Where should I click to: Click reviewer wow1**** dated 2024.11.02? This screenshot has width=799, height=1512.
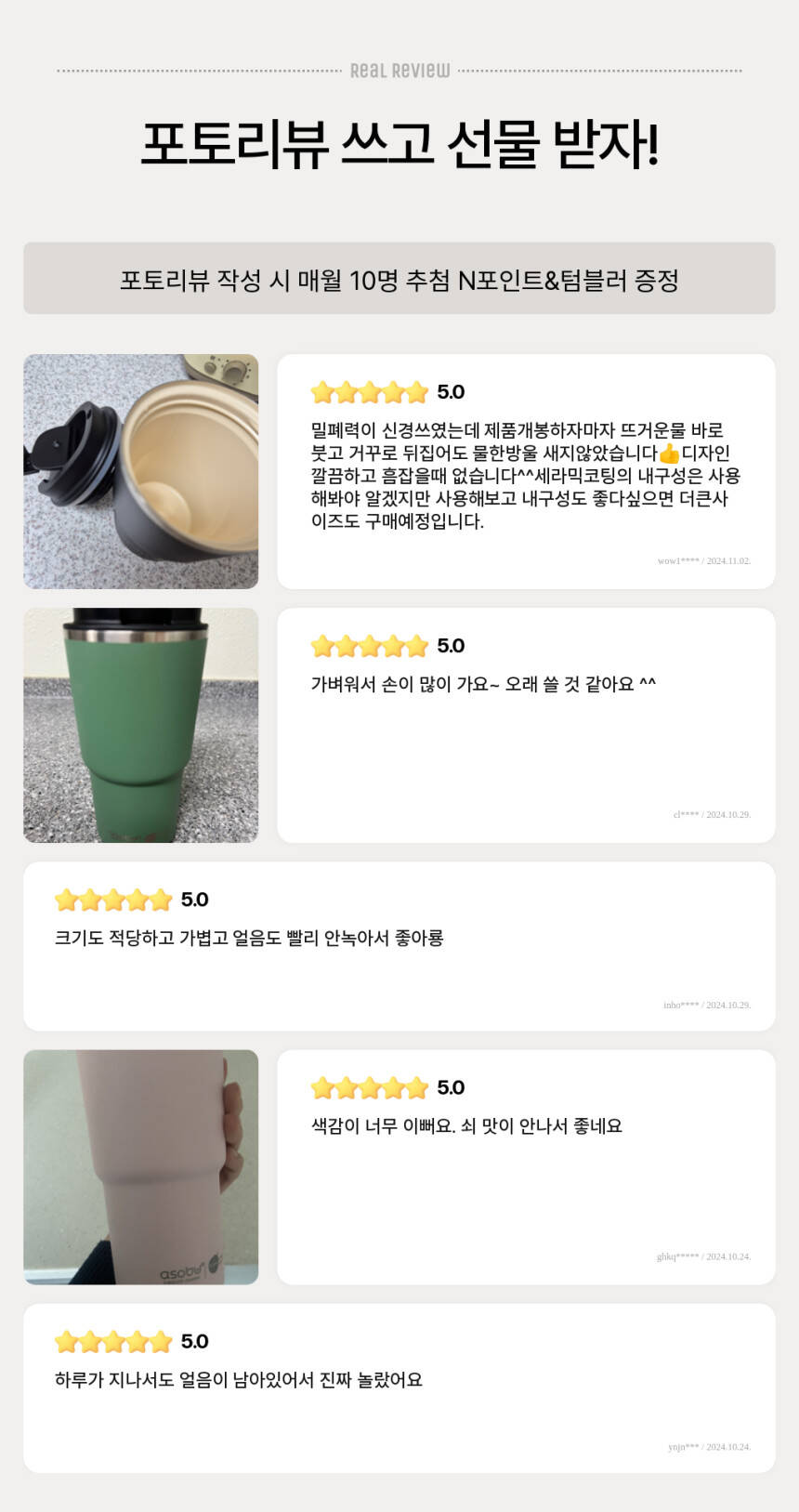(703, 561)
